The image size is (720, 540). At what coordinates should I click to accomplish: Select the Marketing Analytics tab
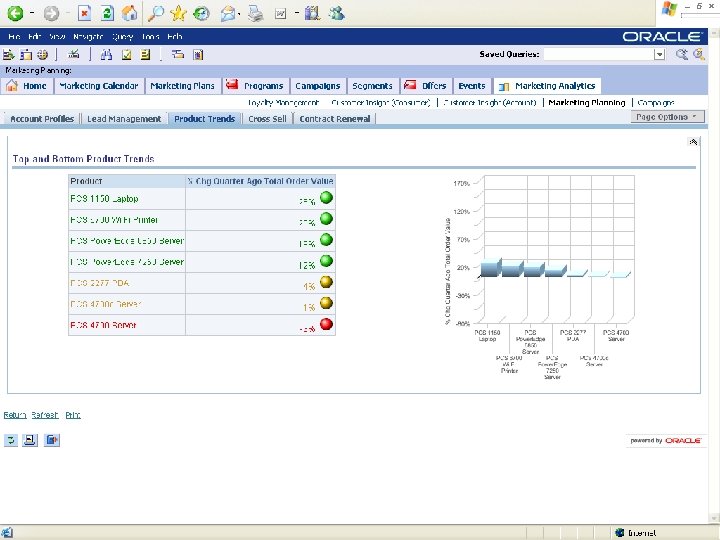point(547,86)
